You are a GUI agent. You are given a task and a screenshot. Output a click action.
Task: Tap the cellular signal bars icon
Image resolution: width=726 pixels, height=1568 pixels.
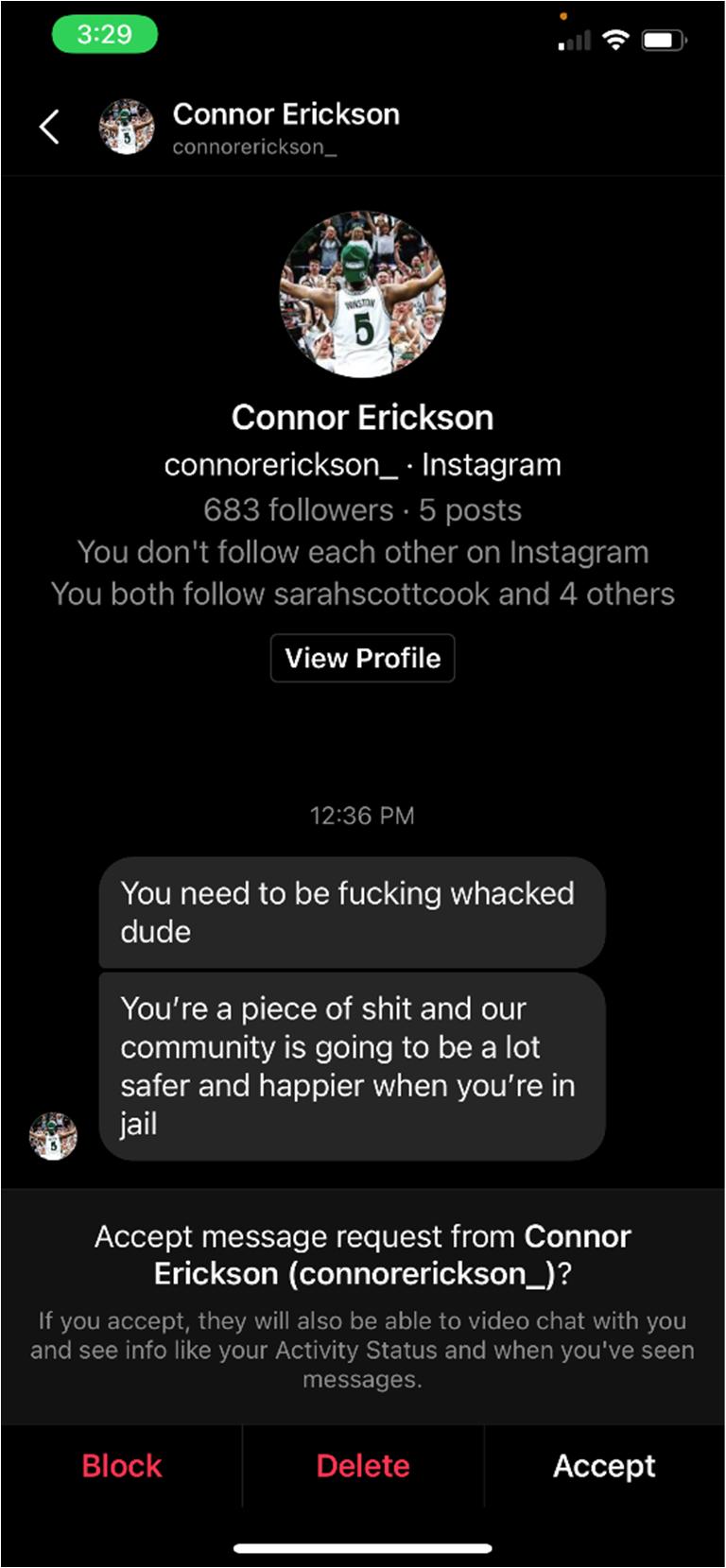coord(574,40)
